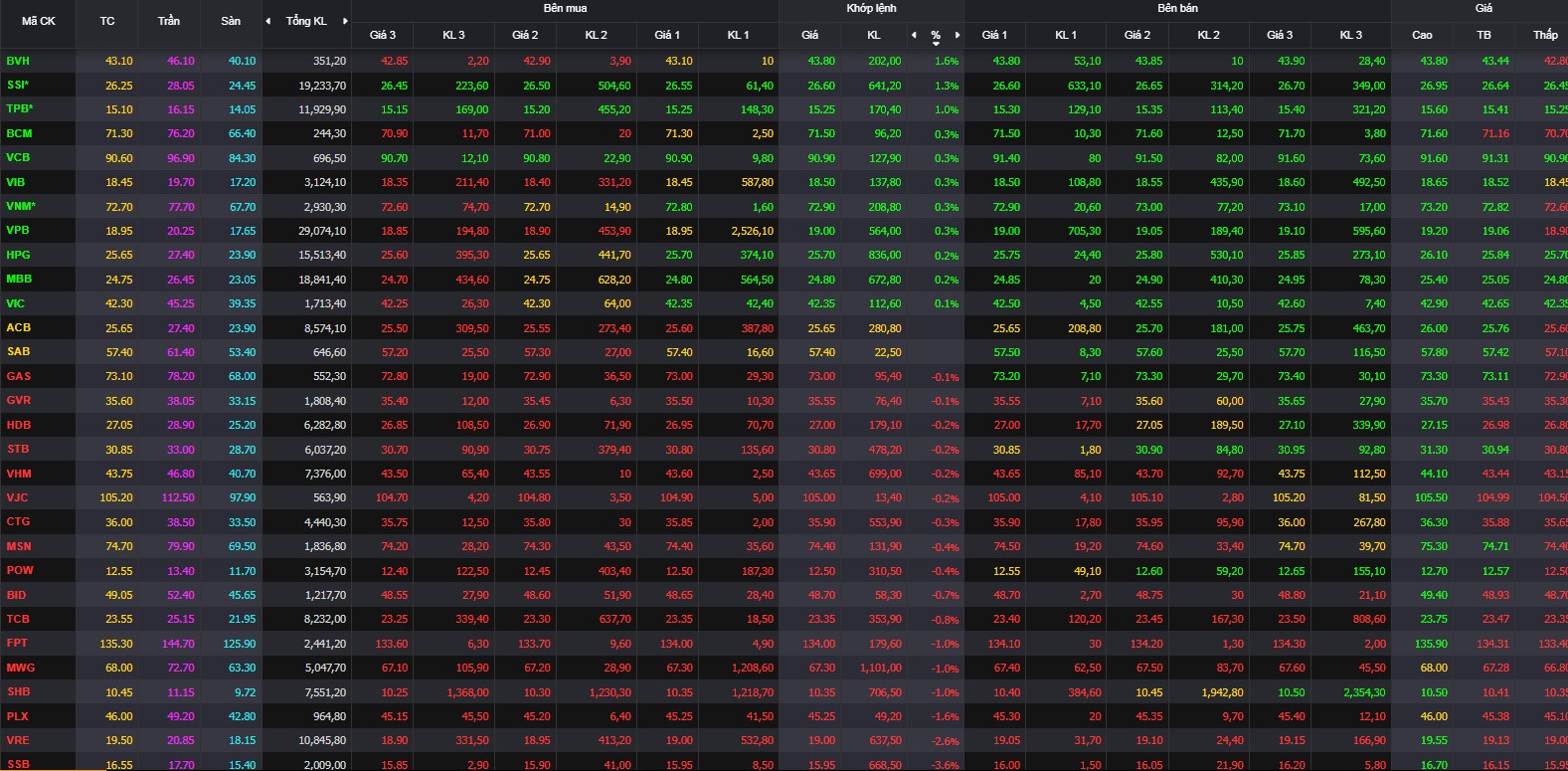This screenshot has height=771, width=1568.
Task: Click the Tổng KL column header
Action: 306,21
